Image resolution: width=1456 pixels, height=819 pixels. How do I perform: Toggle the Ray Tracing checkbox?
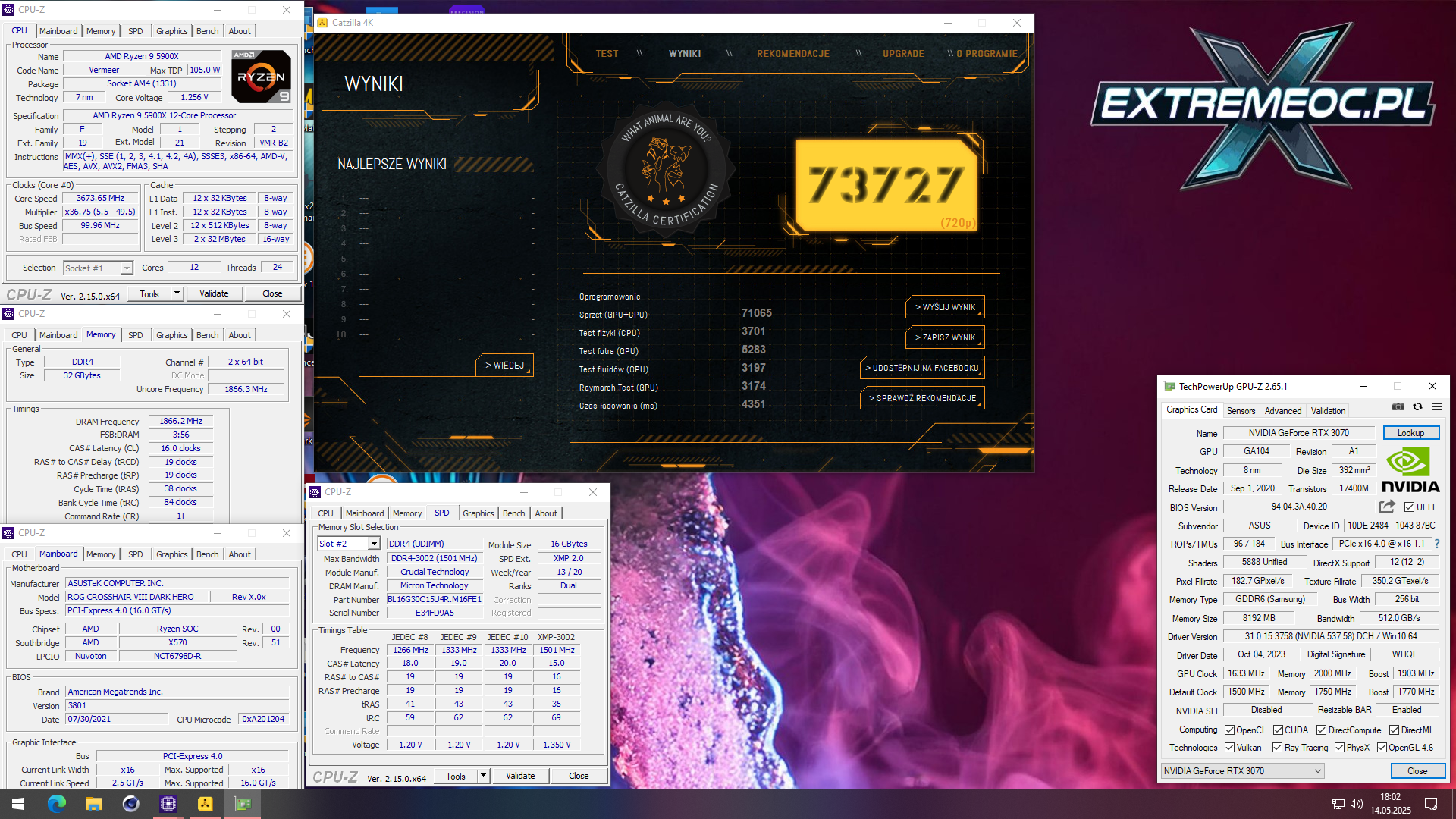tap(1277, 748)
